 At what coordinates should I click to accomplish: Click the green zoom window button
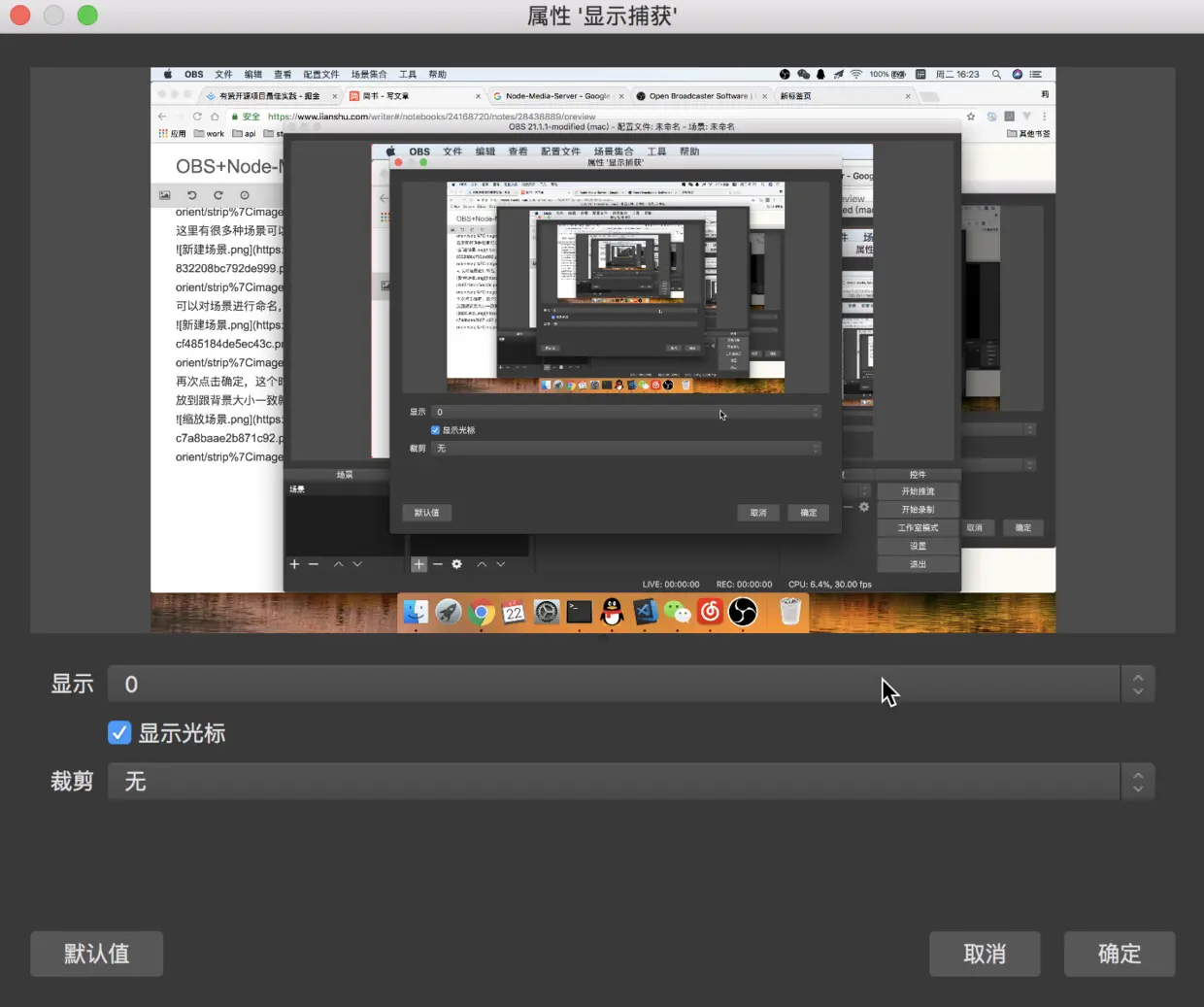coord(87,16)
